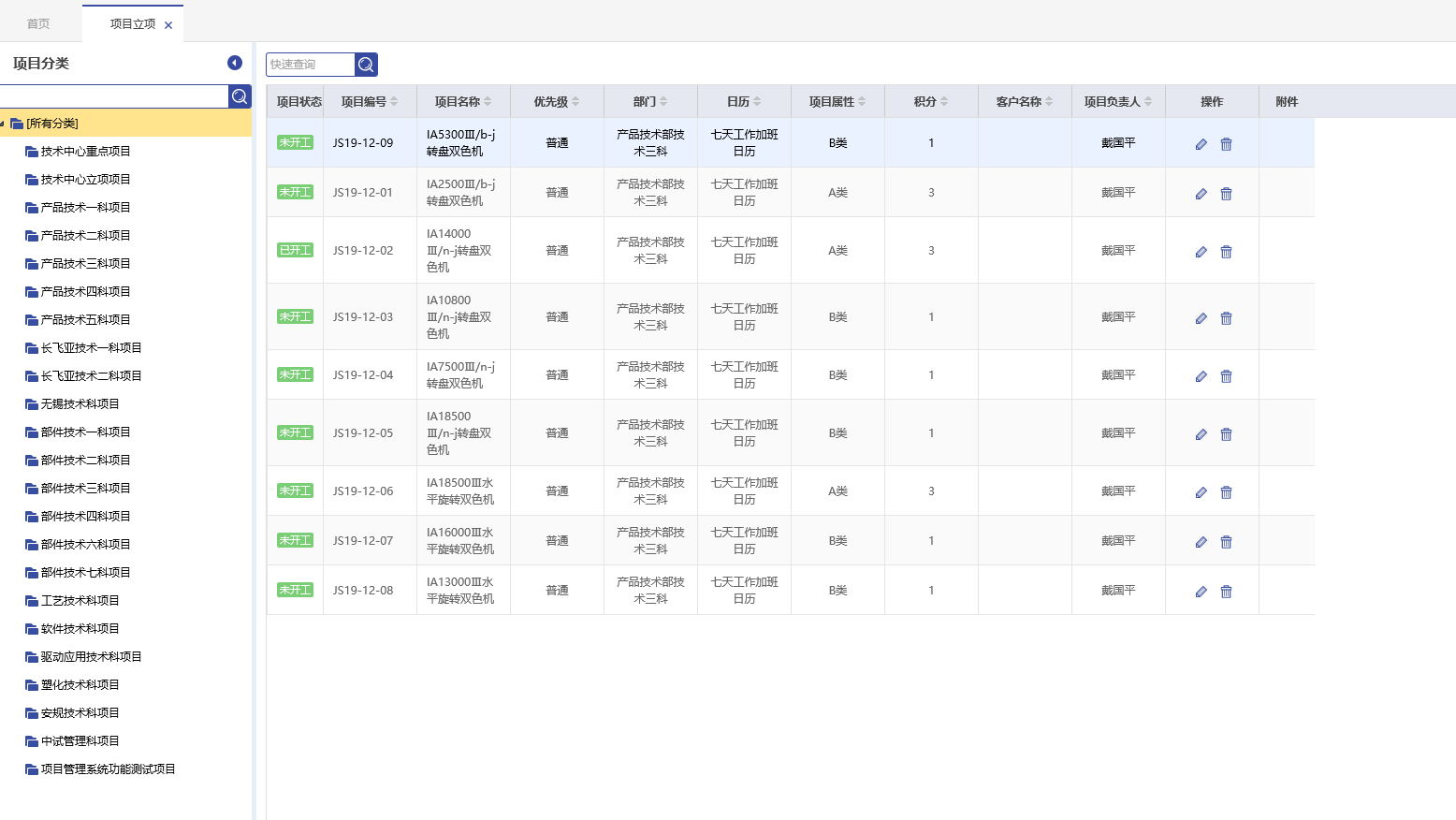1456x820 pixels.
Task: Sort table by 积分 column
Action: [930, 102]
